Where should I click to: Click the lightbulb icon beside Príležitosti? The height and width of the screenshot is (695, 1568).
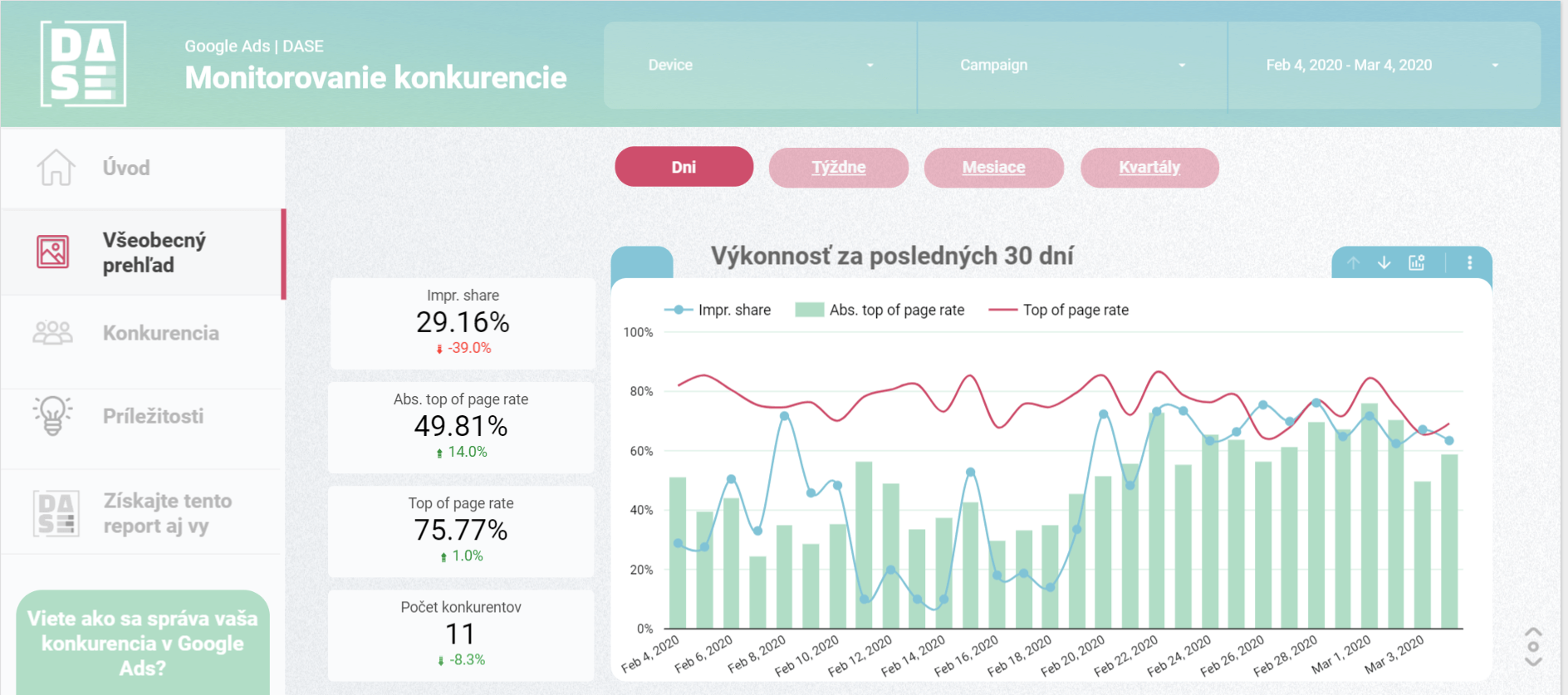52,415
